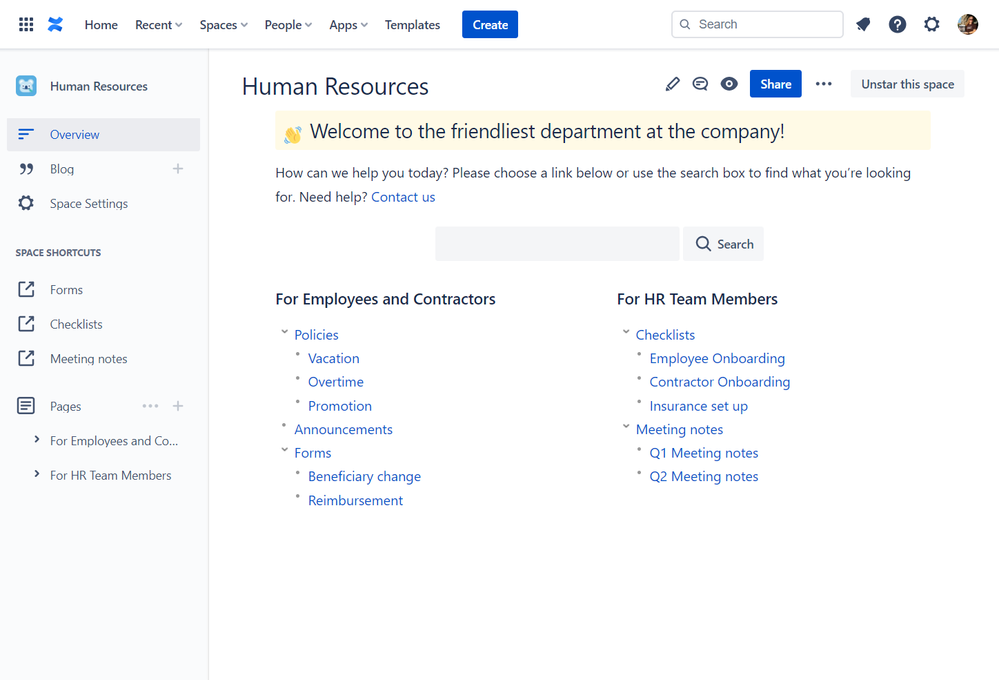Open the Contractor Onboarding link

pos(719,382)
